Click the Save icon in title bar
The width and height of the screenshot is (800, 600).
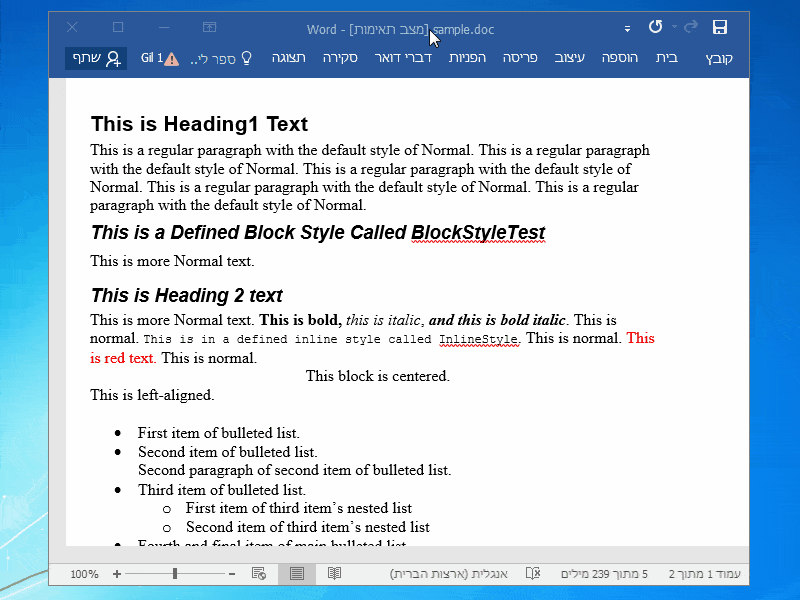pos(719,27)
